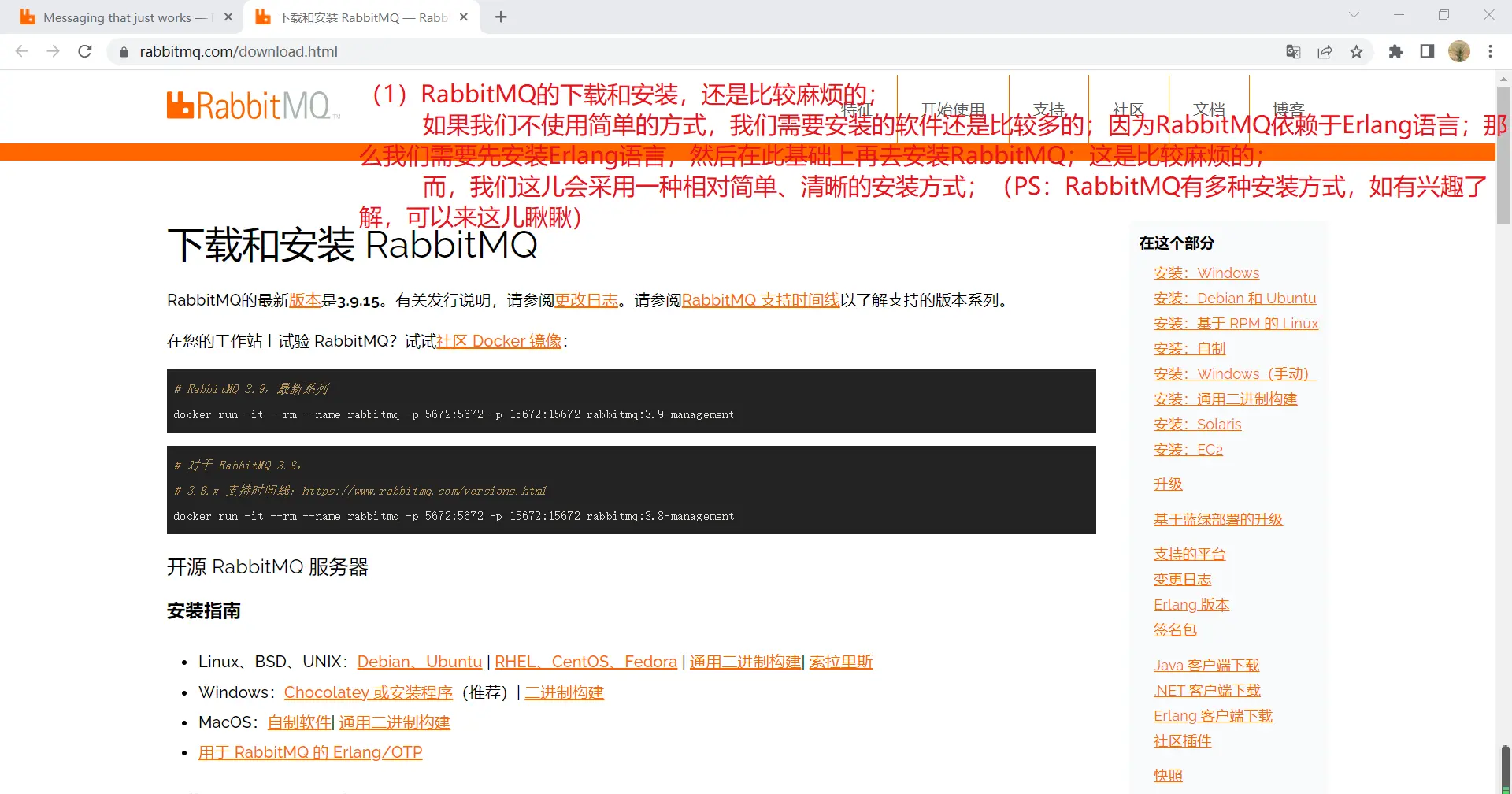Open sidebar 安装: 通用二进制构建 link
The width and height of the screenshot is (1512, 794).
click(1225, 399)
